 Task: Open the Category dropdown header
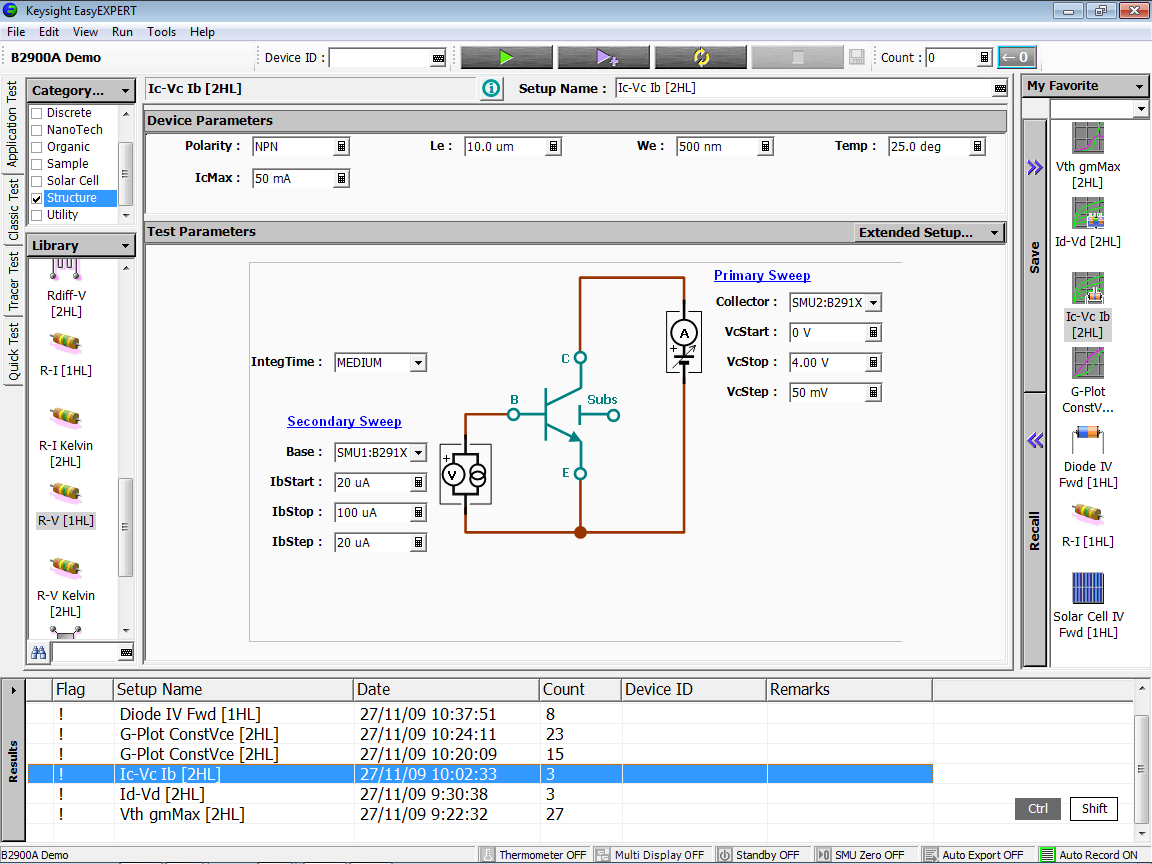tap(81, 90)
